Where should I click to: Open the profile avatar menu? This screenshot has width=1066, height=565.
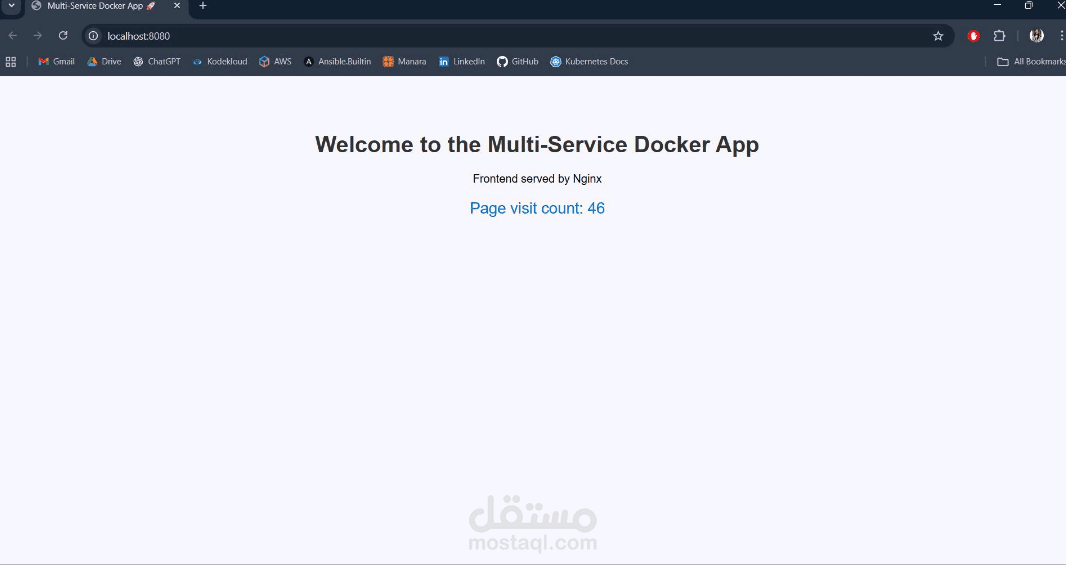click(1036, 36)
